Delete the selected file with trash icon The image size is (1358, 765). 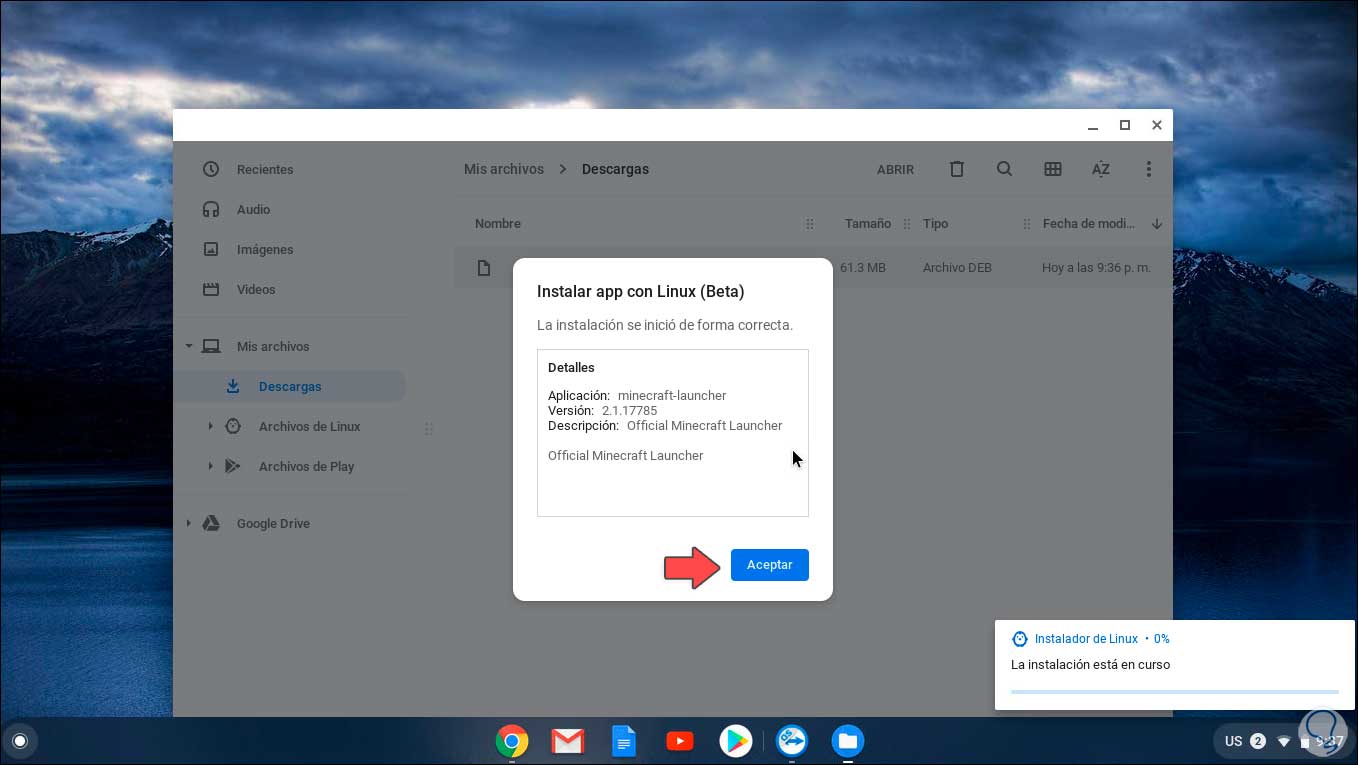coord(957,169)
